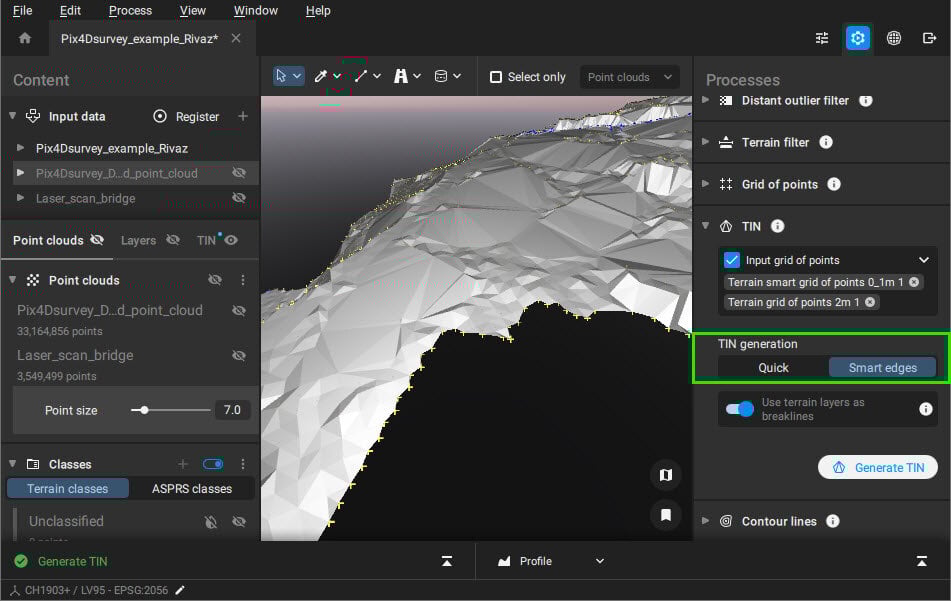Uncheck the Input grid of points checkbox
This screenshot has height=601, width=951.
[730, 259]
